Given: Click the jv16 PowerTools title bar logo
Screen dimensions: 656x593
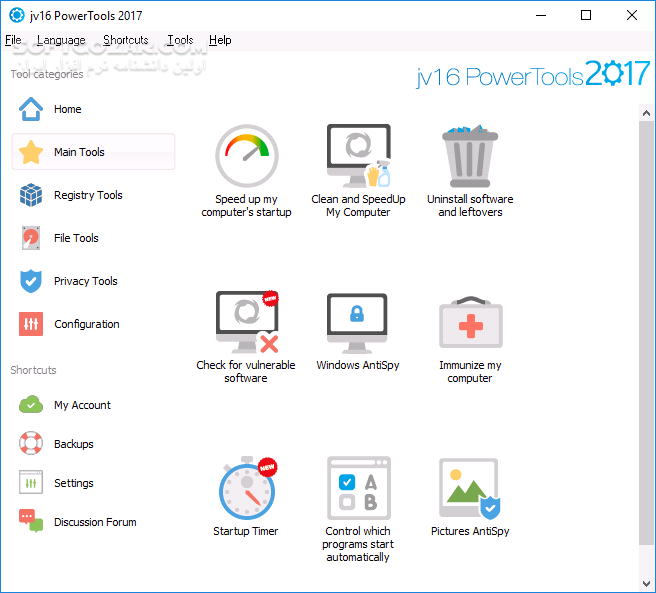Looking at the screenshot, I should (x=17, y=15).
